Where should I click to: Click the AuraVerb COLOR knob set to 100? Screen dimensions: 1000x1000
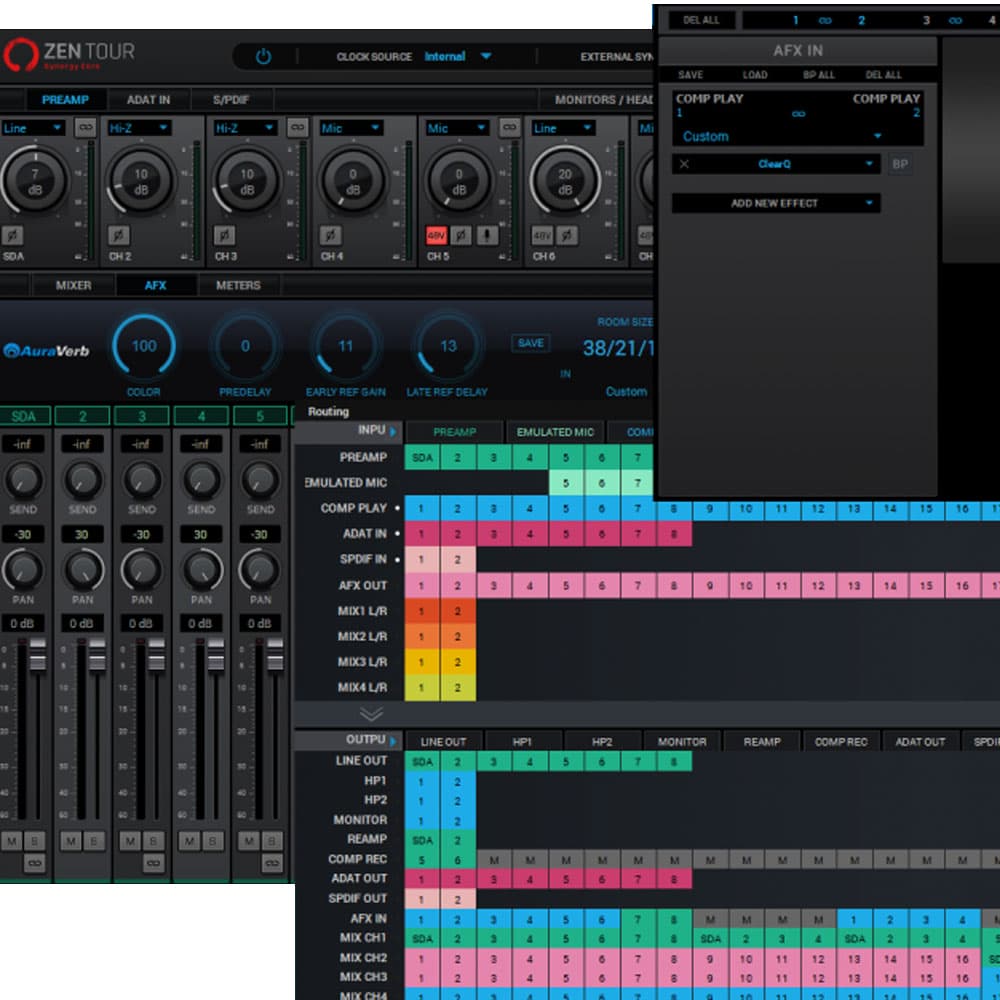(x=143, y=346)
